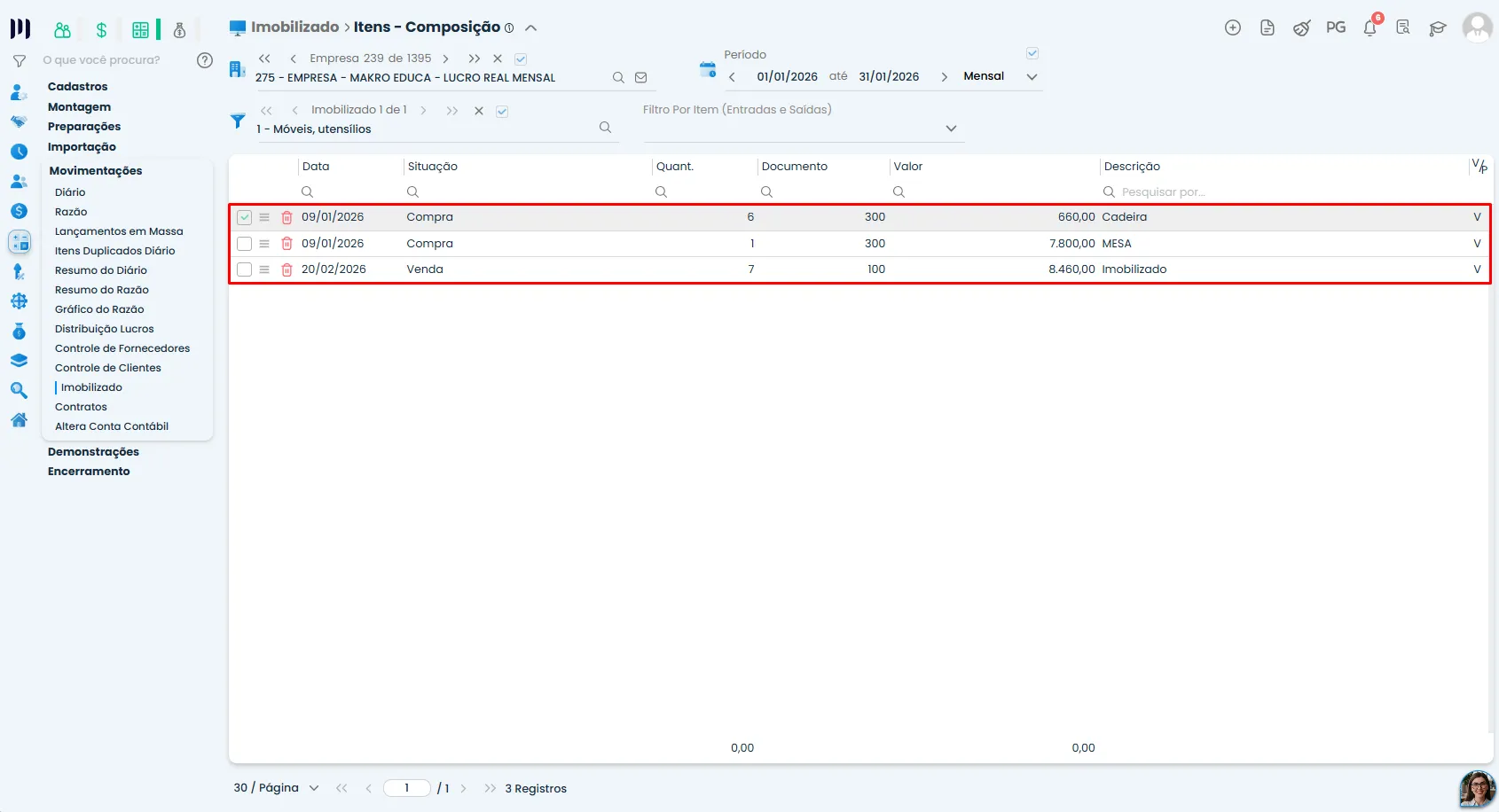Select Controle de Fornecedores in sidebar
The width and height of the screenshot is (1499, 812).
[122, 348]
